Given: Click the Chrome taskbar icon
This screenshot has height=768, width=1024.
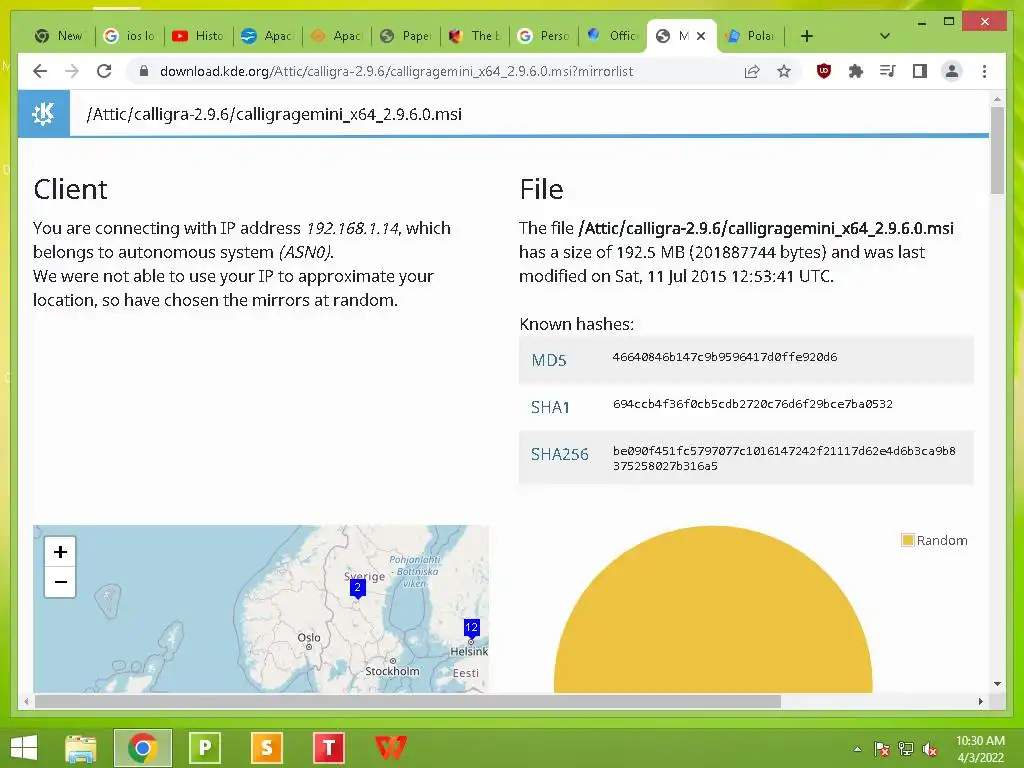Looking at the screenshot, I should [x=143, y=748].
